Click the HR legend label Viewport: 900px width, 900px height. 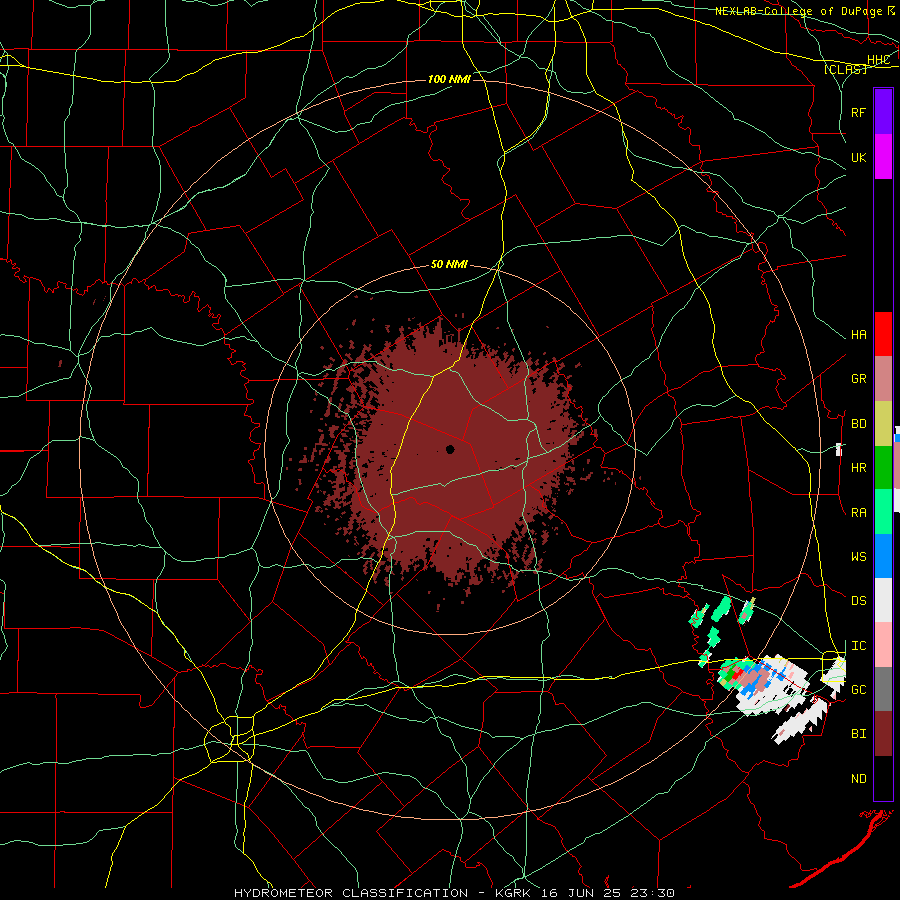pyautogui.click(x=859, y=468)
